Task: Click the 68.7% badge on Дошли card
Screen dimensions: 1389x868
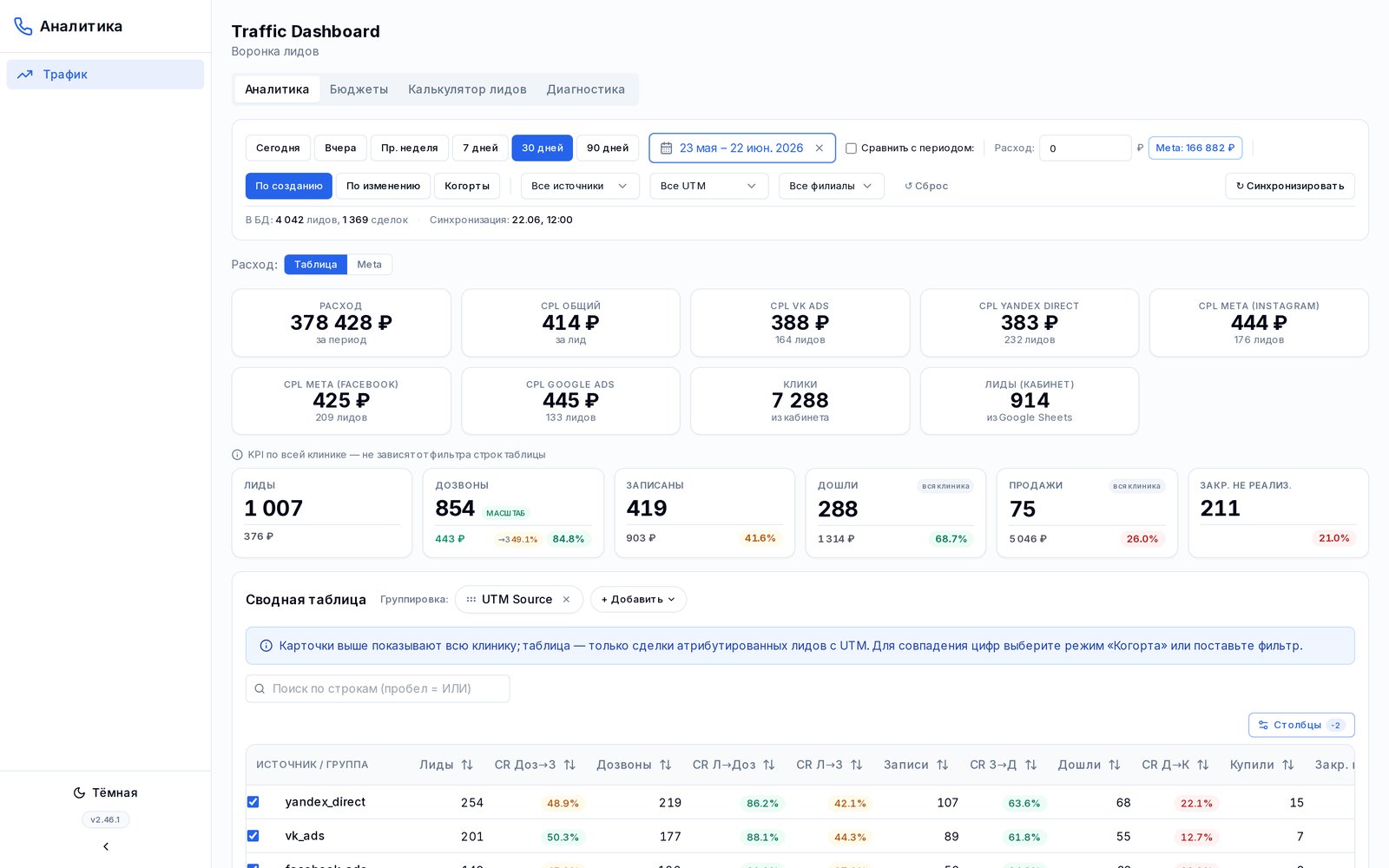Action: (951, 539)
